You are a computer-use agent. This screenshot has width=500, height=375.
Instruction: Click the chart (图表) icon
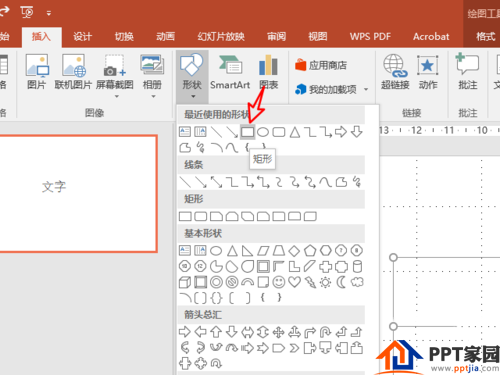pyautogui.click(x=269, y=72)
